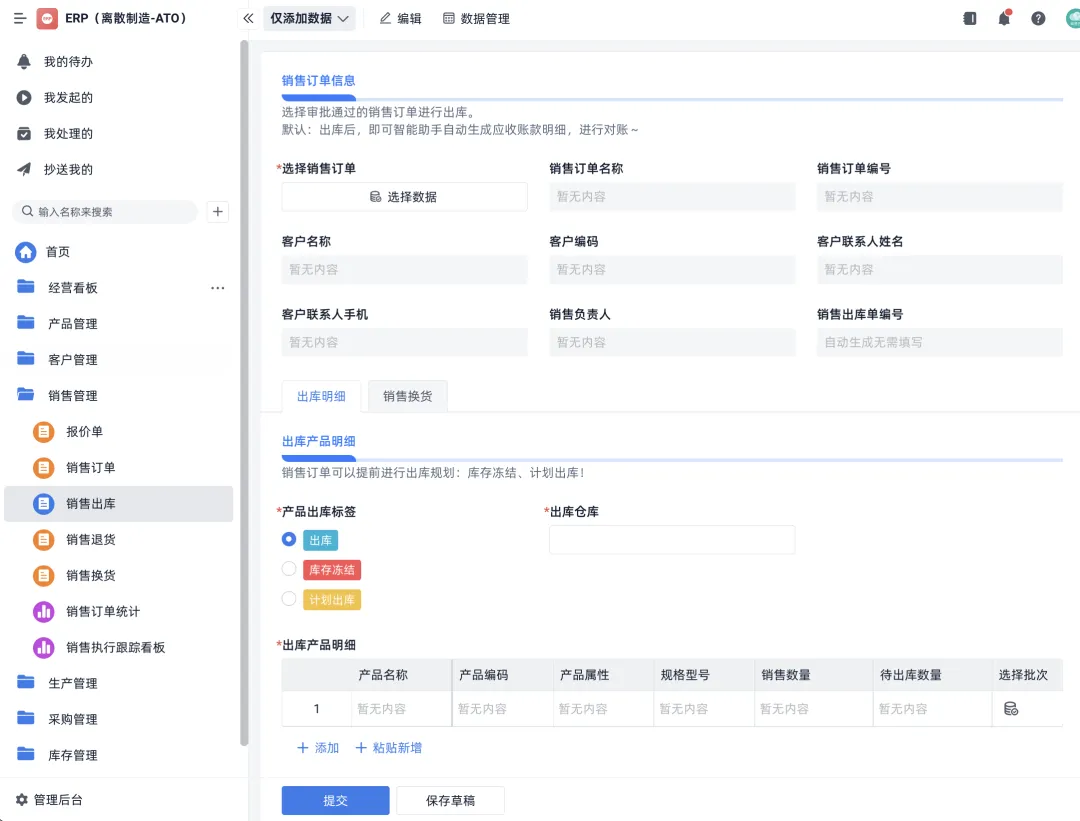Click the help question mark icon

tap(1038, 19)
